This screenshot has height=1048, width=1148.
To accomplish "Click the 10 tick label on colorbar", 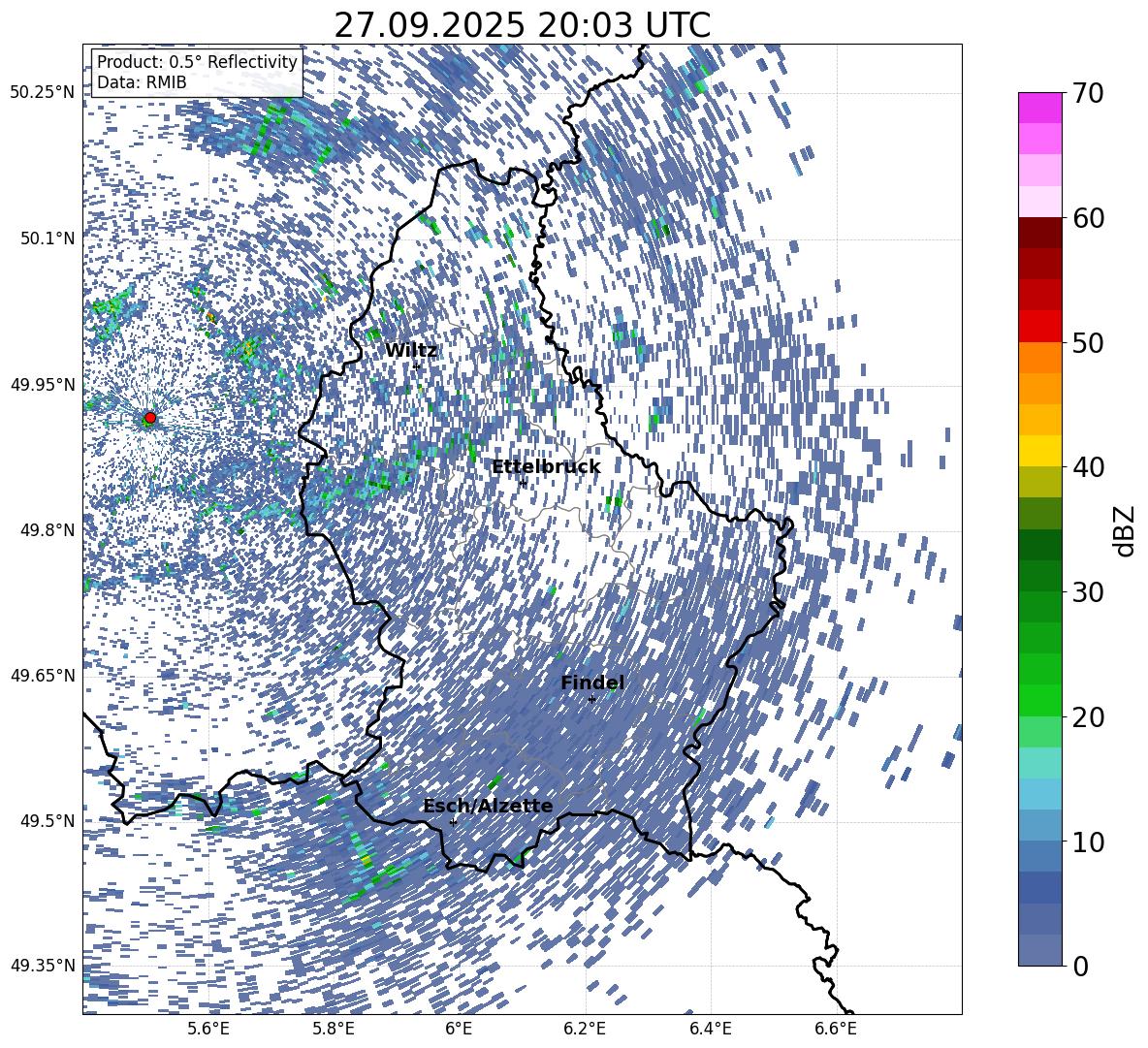I will [x=1088, y=842].
